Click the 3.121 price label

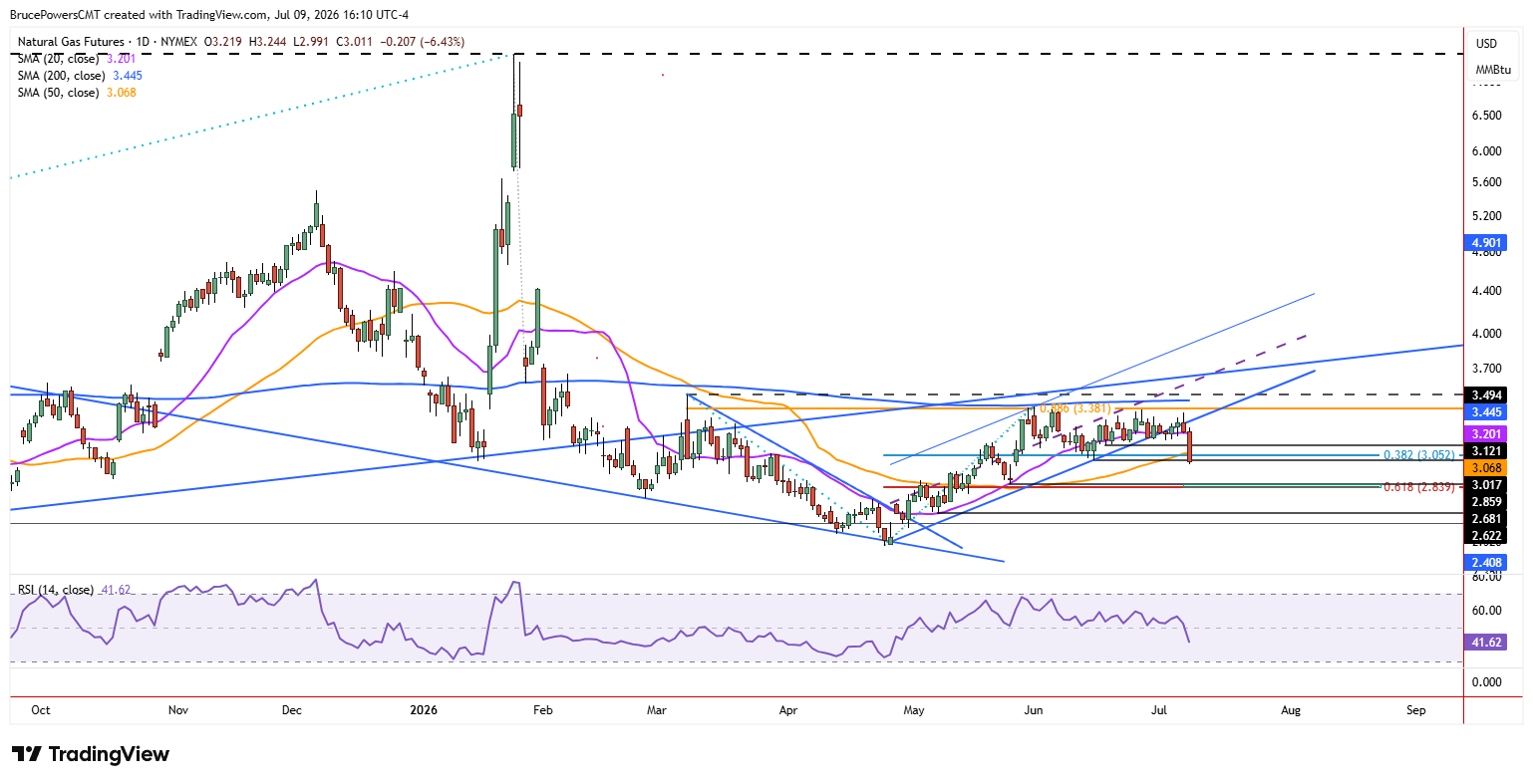1487,450
